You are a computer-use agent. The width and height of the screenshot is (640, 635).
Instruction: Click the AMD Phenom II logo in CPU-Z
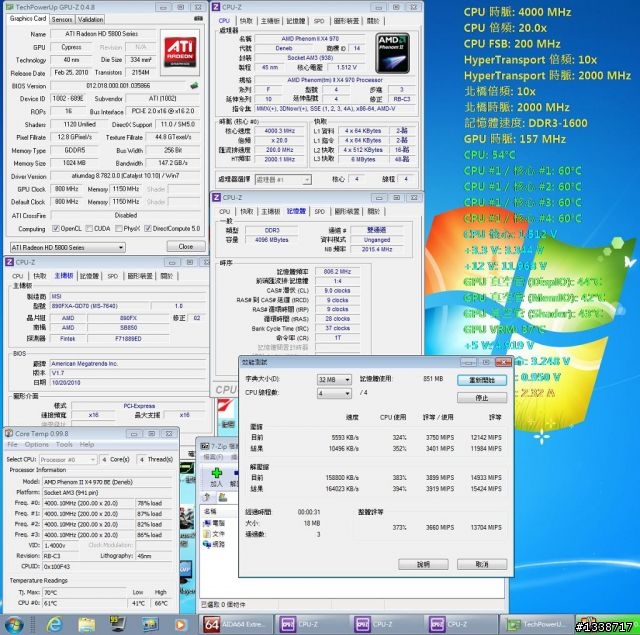392,53
